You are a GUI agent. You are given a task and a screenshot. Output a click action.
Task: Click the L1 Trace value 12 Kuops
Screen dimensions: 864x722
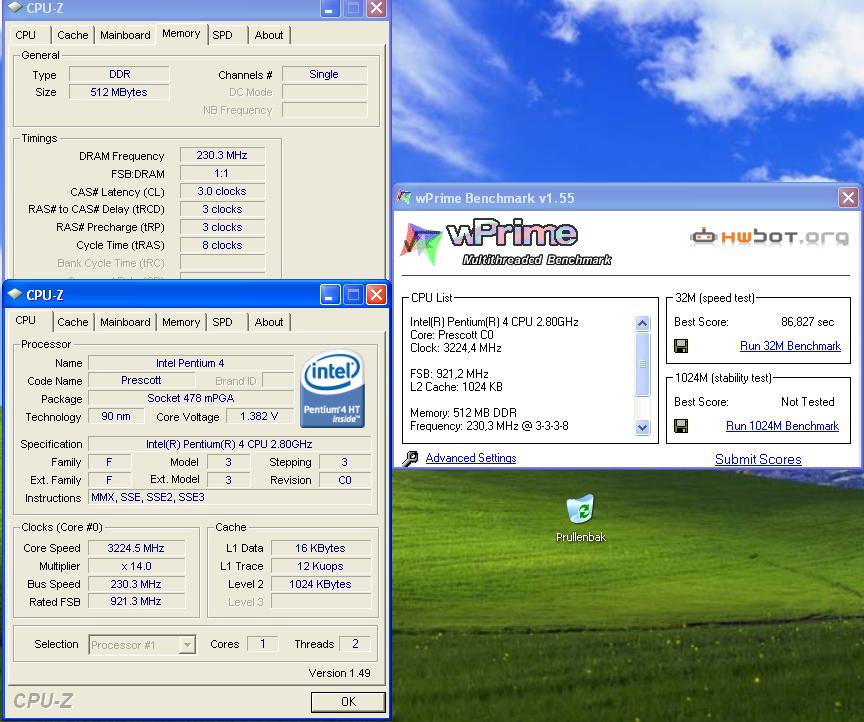pos(320,566)
